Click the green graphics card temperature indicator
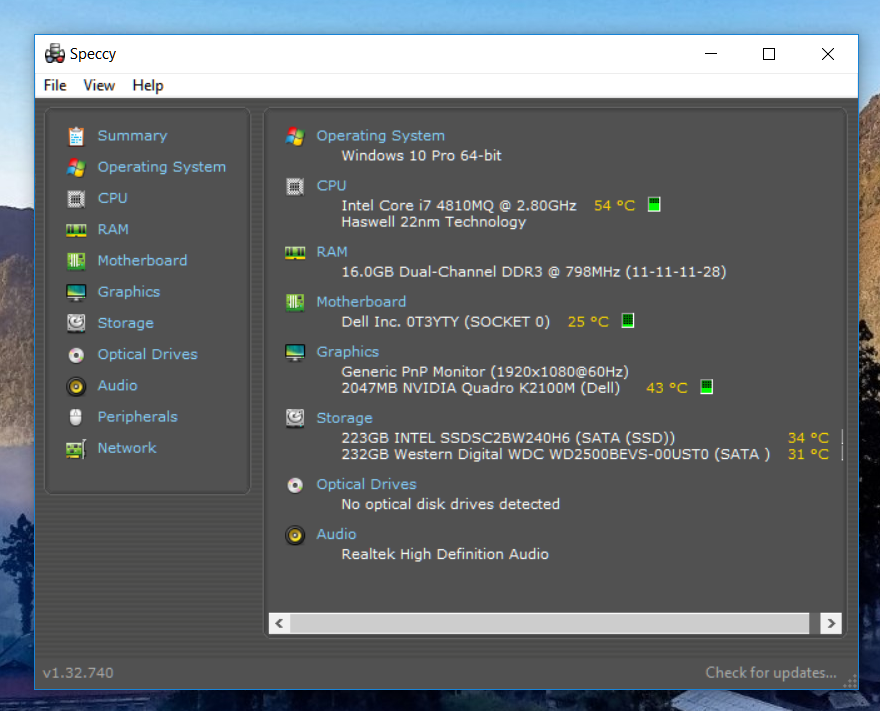Image resolution: width=880 pixels, height=711 pixels. [x=707, y=387]
